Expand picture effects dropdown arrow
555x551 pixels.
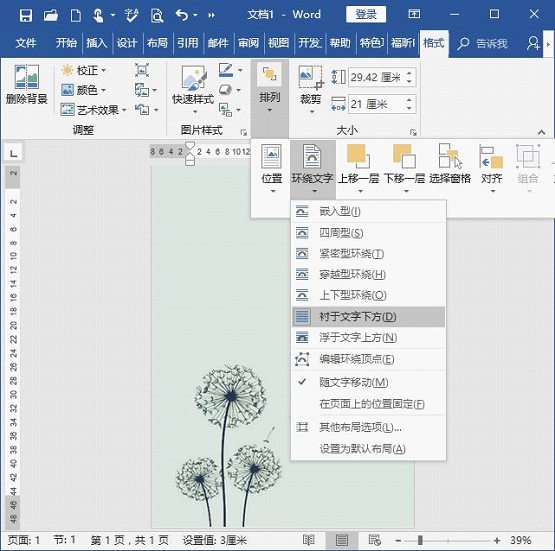pyautogui.click(x=239, y=90)
